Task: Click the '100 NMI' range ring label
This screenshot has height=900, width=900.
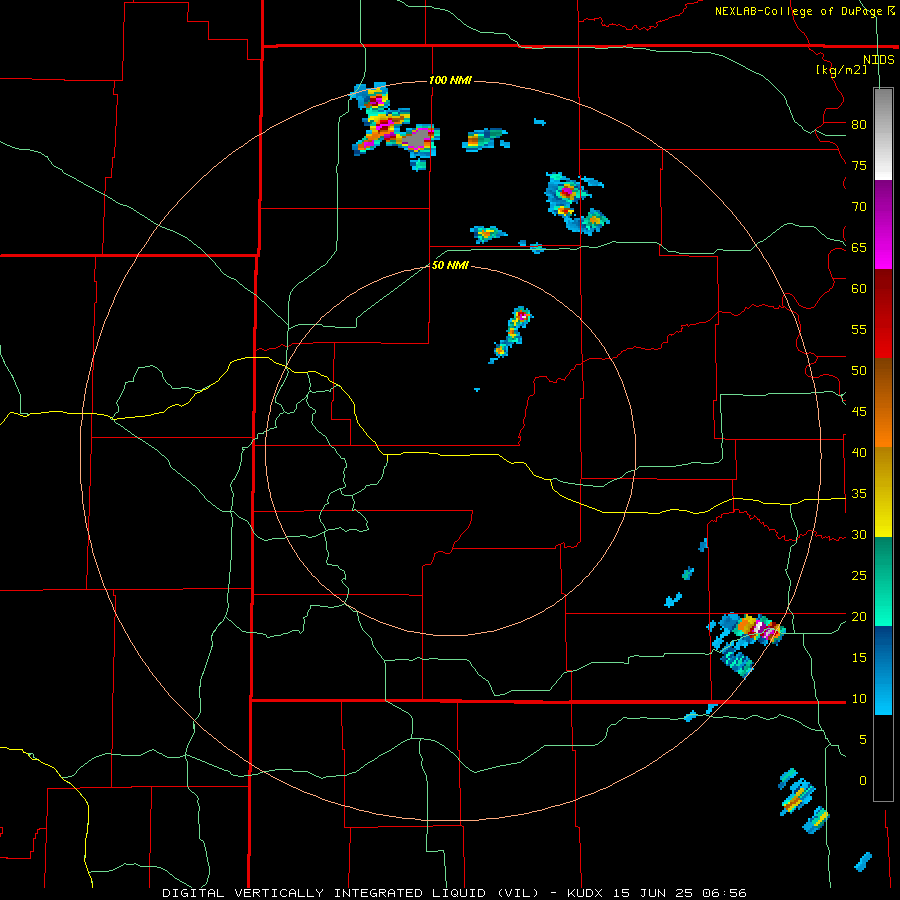Action: pos(450,80)
